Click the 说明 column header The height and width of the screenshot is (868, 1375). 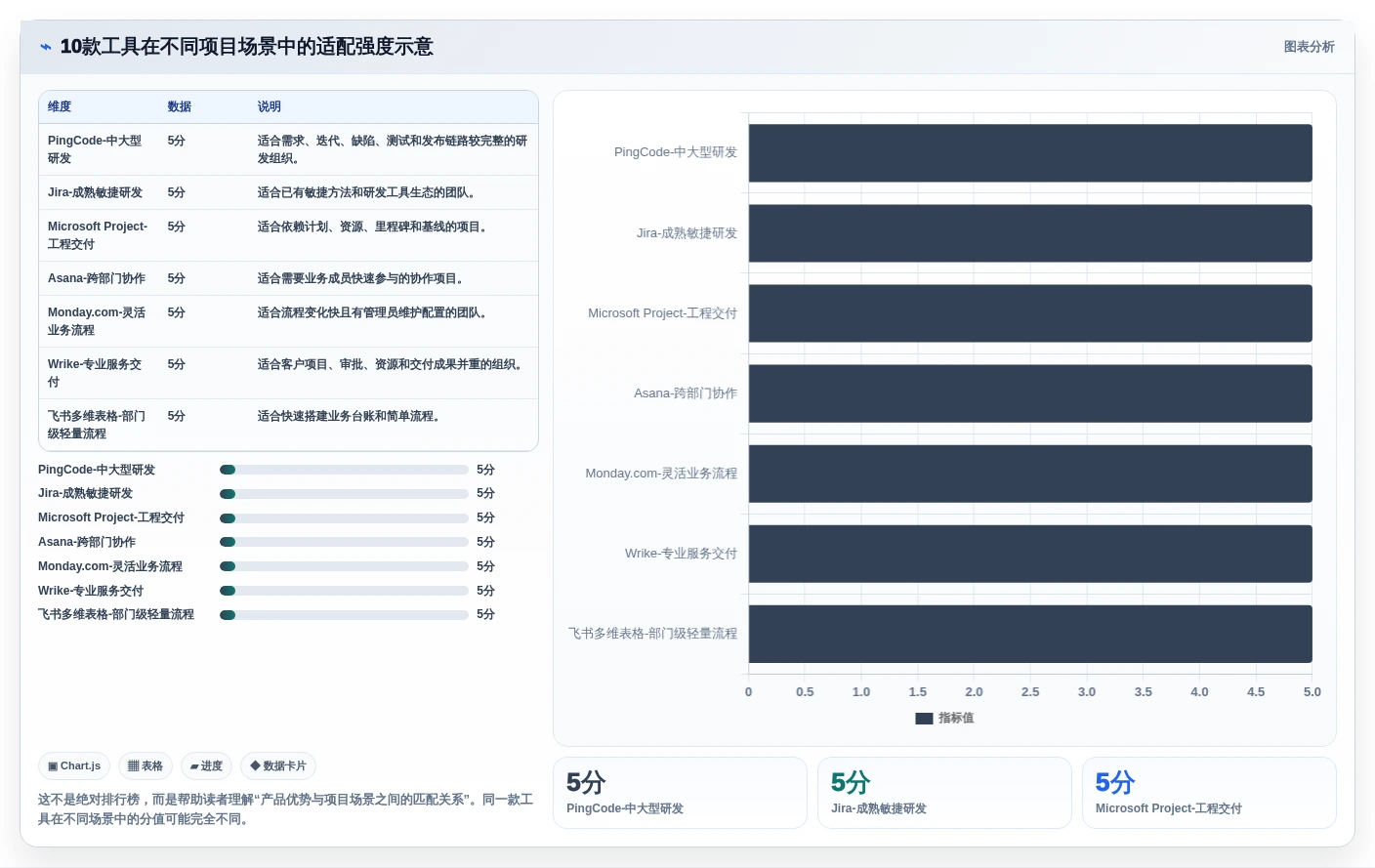point(269,106)
